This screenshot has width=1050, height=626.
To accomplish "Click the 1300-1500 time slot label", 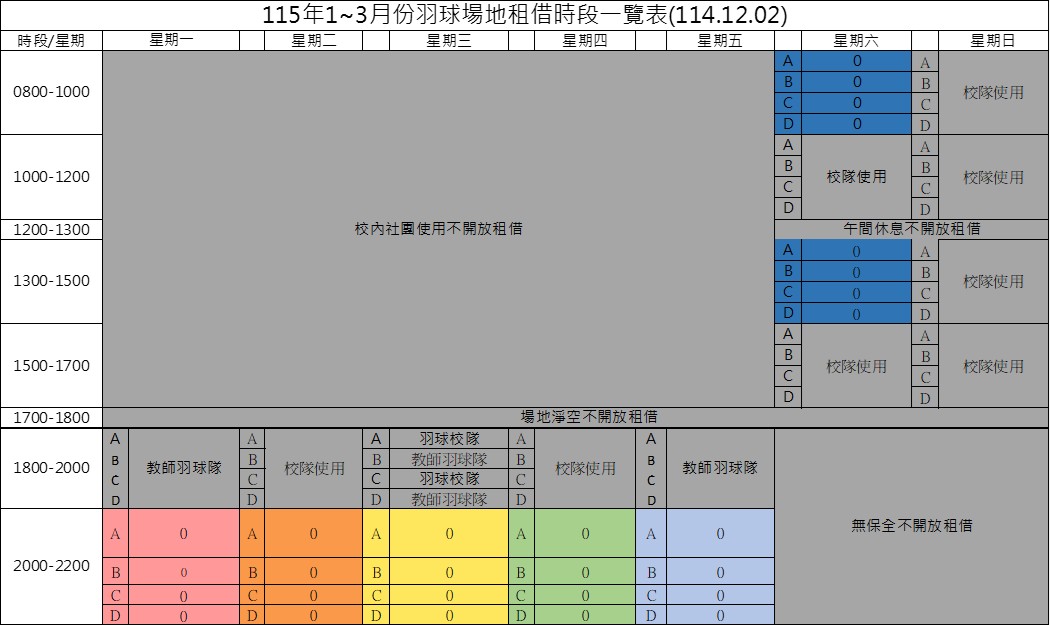I will pos(51,281).
